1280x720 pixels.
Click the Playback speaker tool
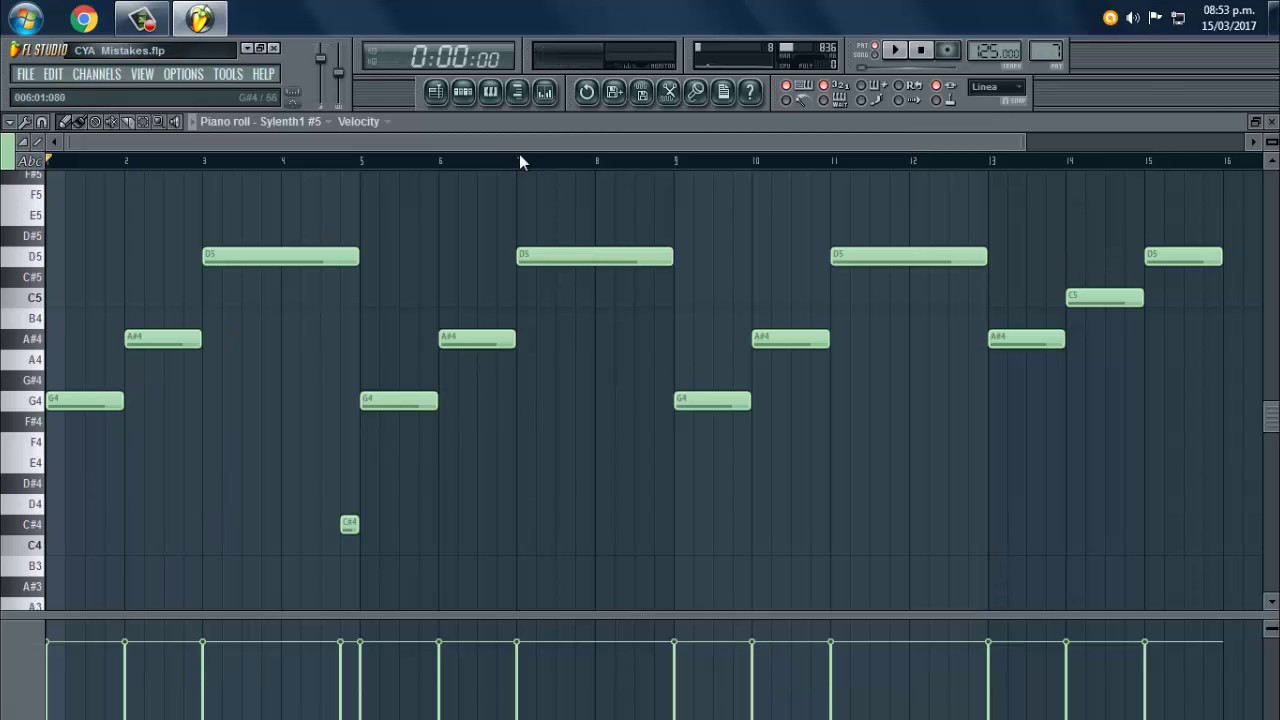tap(175, 122)
